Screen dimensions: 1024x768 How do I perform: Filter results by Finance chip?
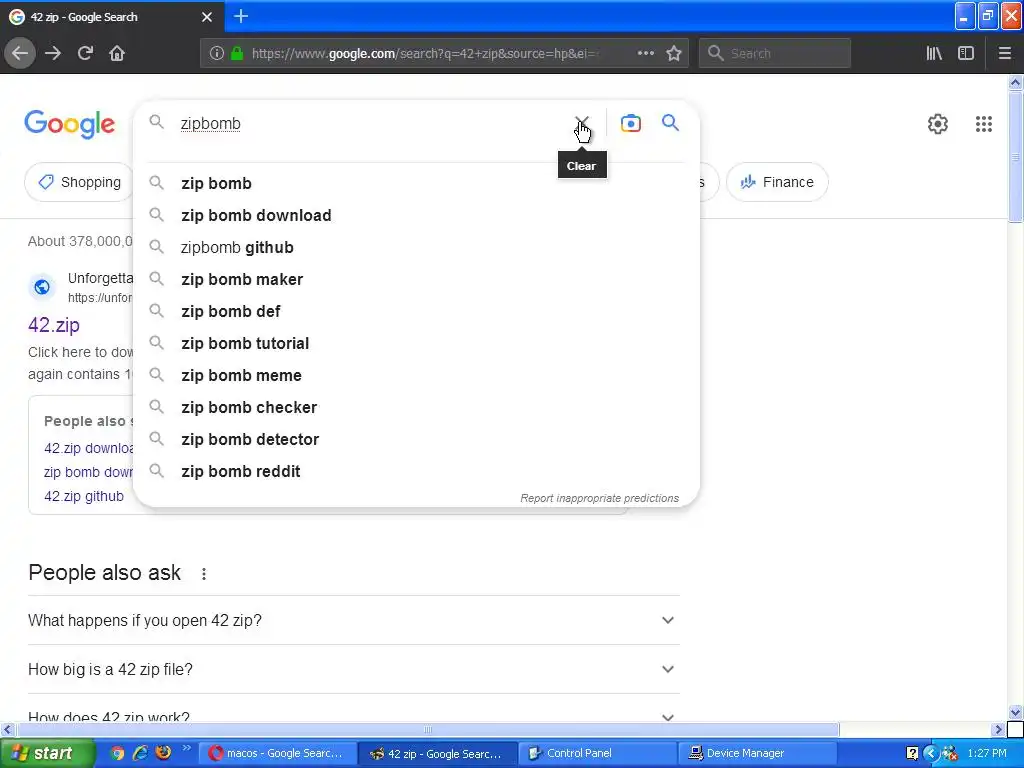point(777,182)
